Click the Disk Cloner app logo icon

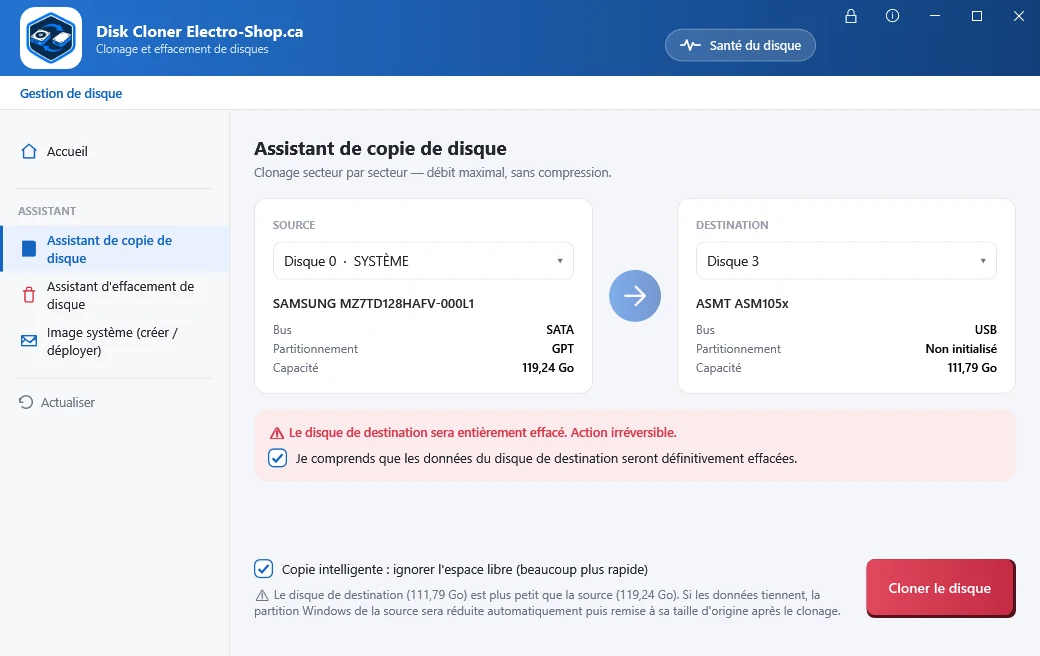pos(51,38)
